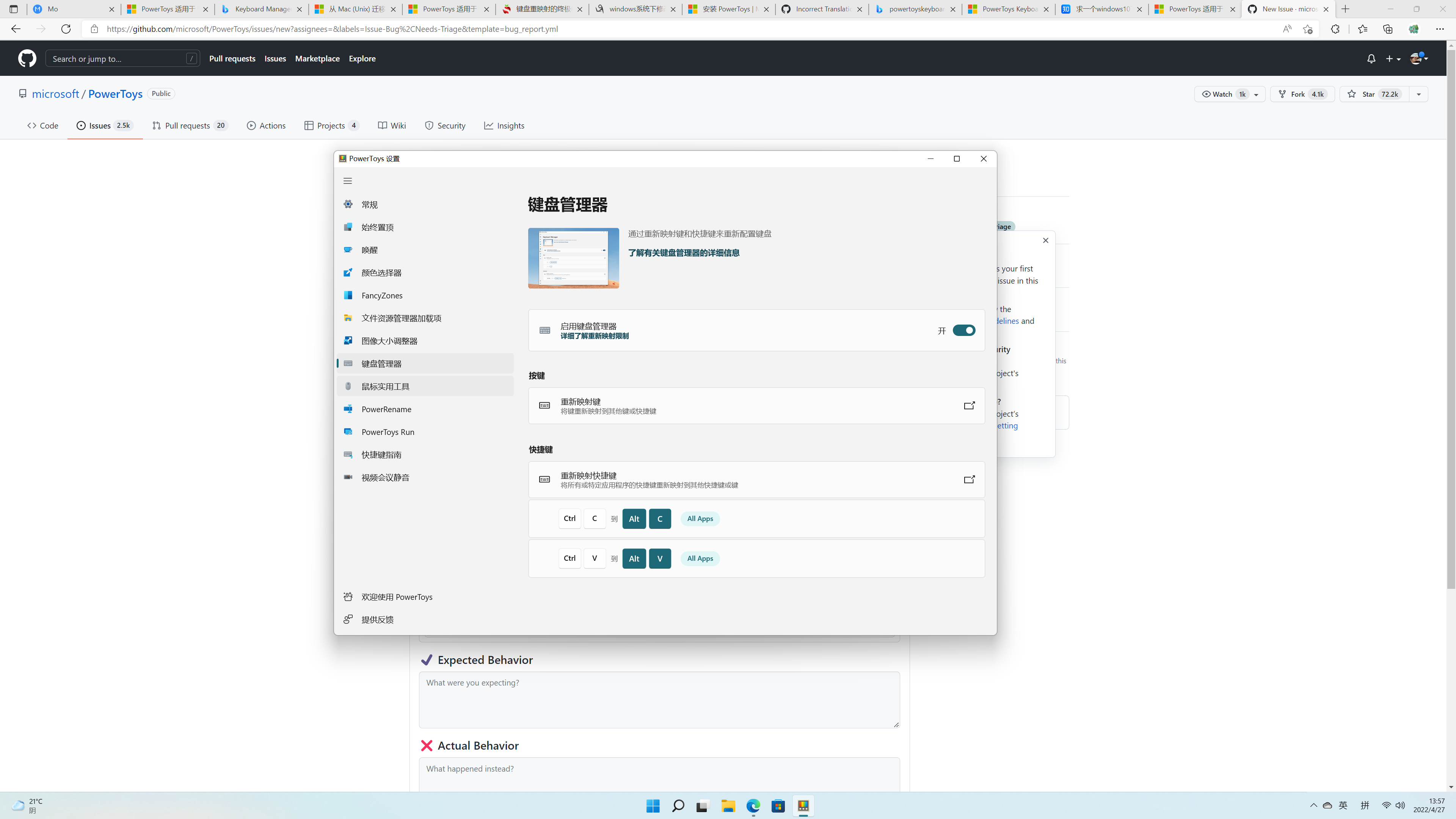This screenshot has width=1456, height=819.
Task: Open the Windows Start menu
Action: (x=653, y=806)
